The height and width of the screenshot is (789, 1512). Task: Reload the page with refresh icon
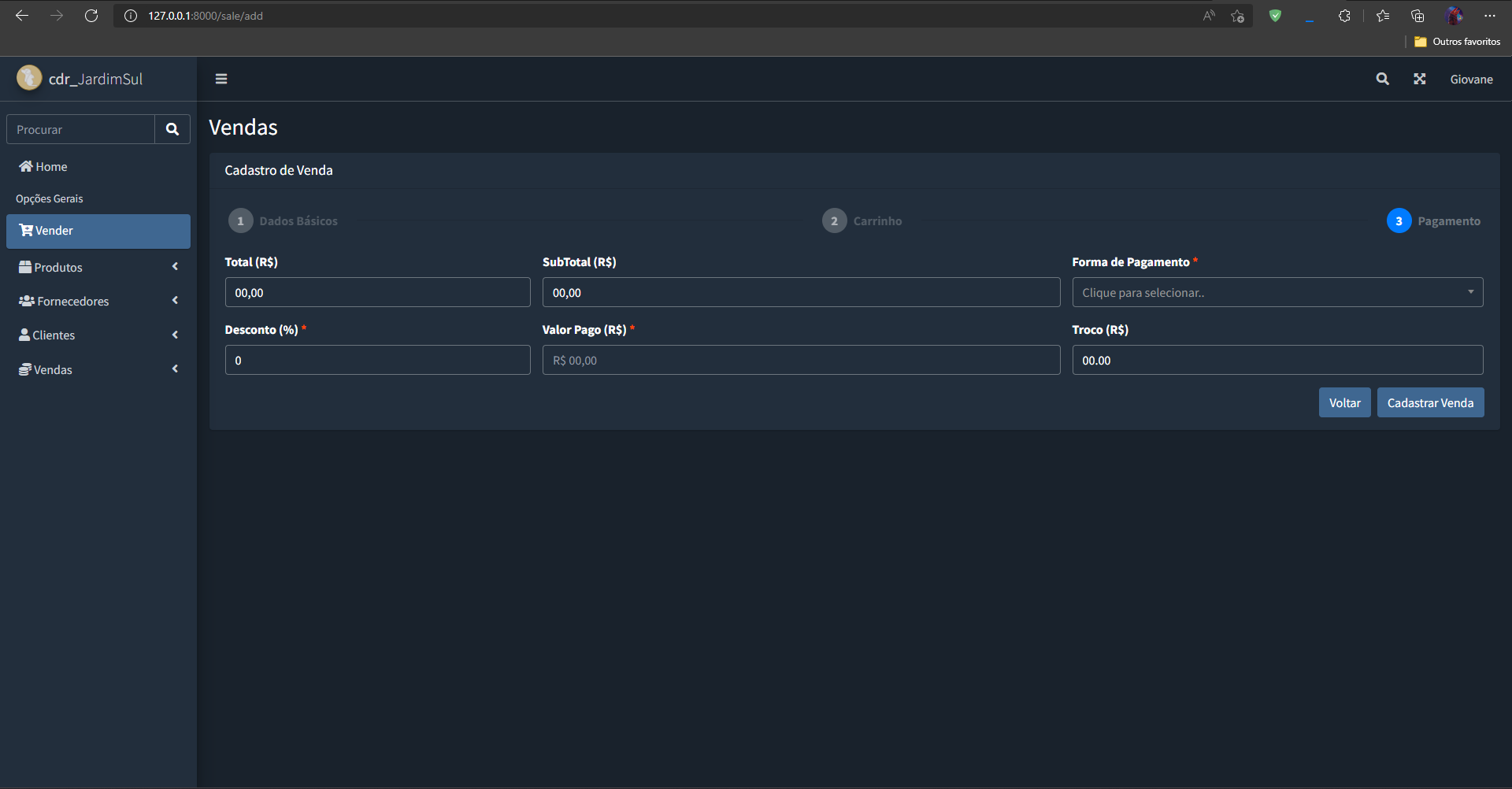[91, 16]
